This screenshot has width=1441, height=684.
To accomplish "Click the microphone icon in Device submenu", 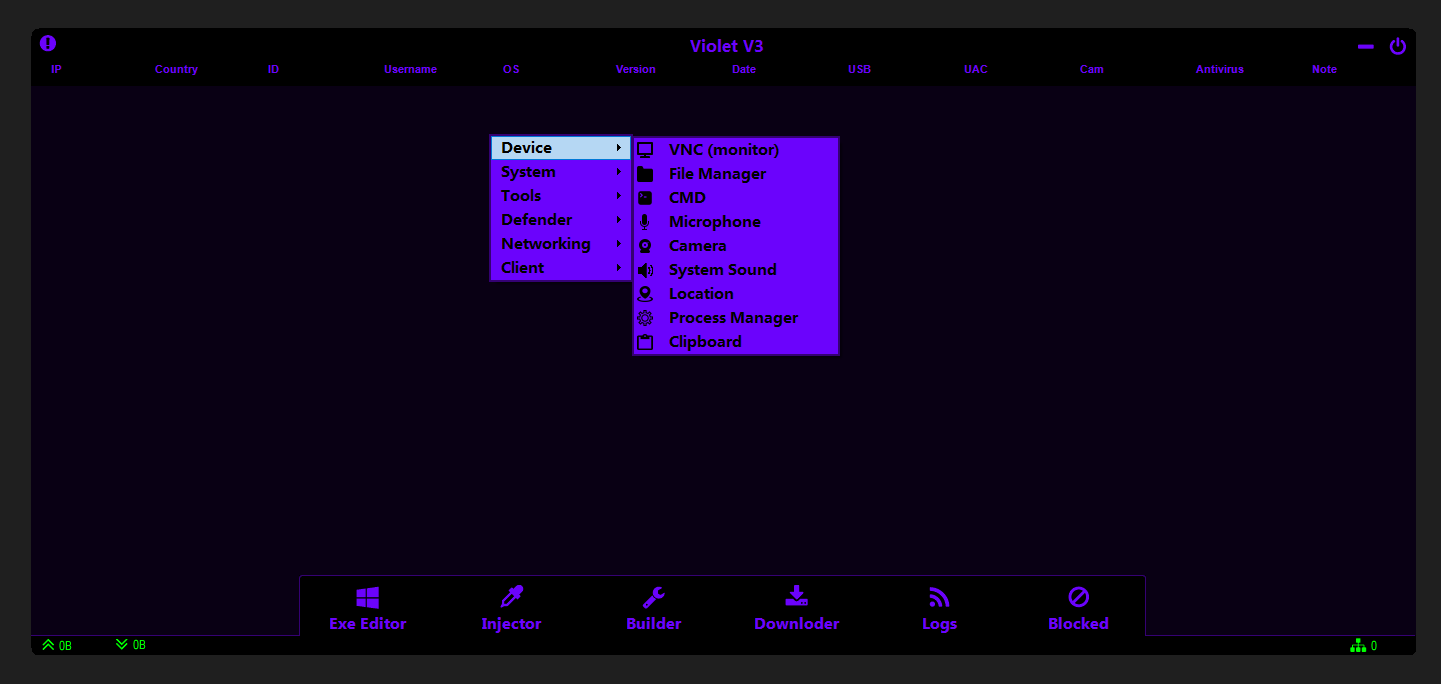I will point(645,222).
